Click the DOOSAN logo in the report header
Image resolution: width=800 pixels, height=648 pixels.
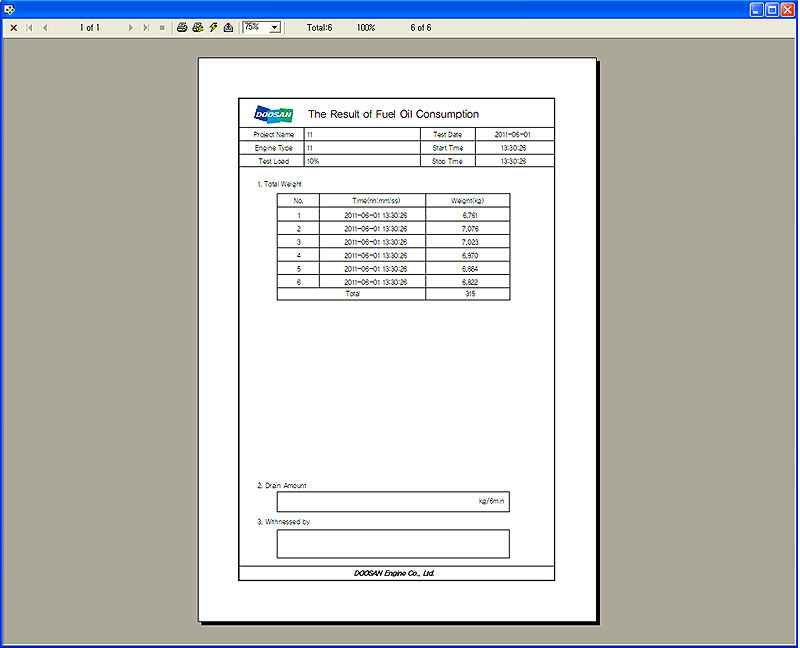coord(273,114)
